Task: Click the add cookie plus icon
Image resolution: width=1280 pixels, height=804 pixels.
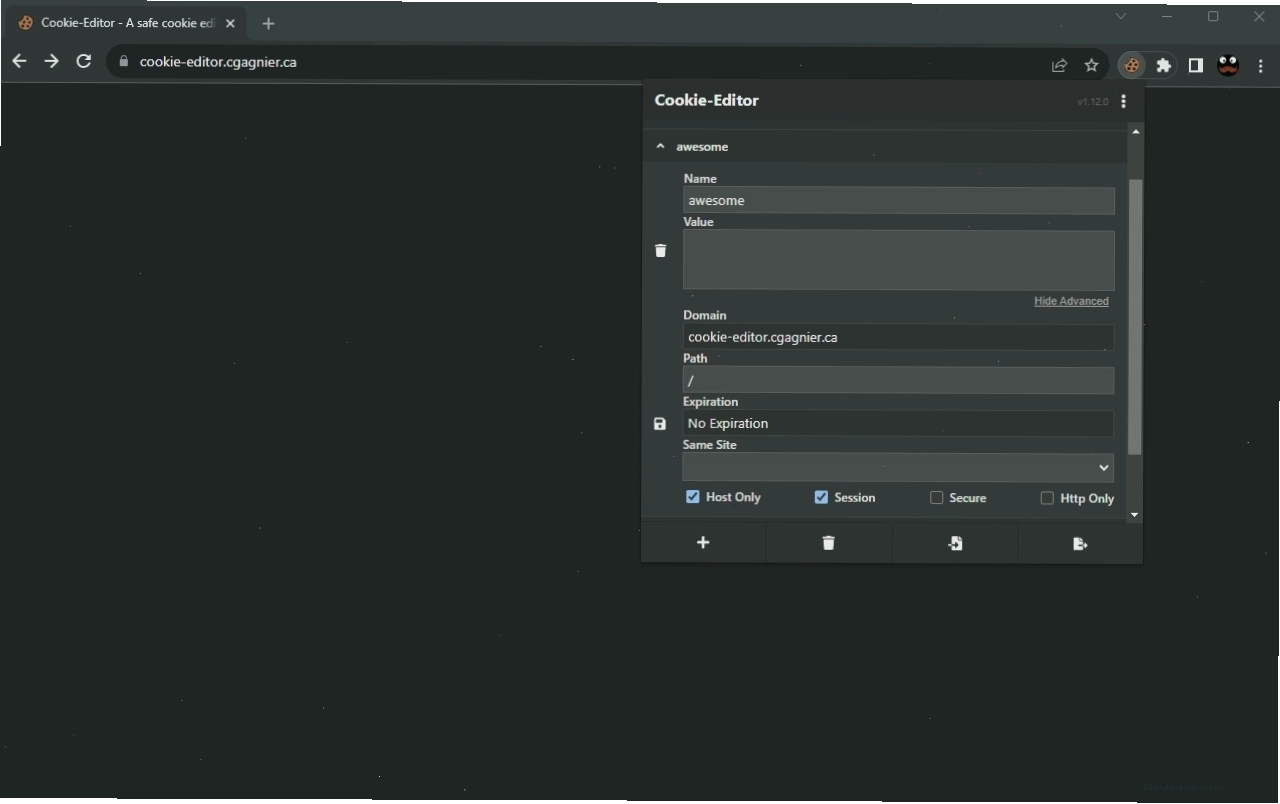Action: pyautogui.click(x=703, y=543)
